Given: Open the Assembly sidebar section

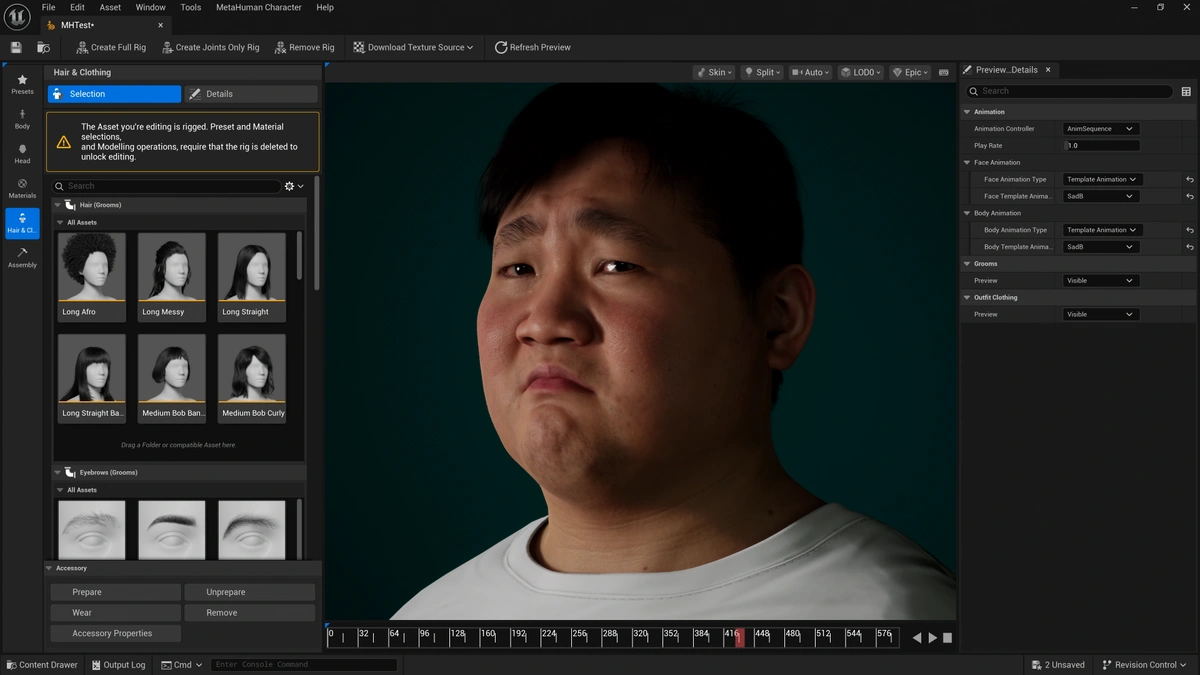Looking at the screenshot, I should click(x=22, y=257).
